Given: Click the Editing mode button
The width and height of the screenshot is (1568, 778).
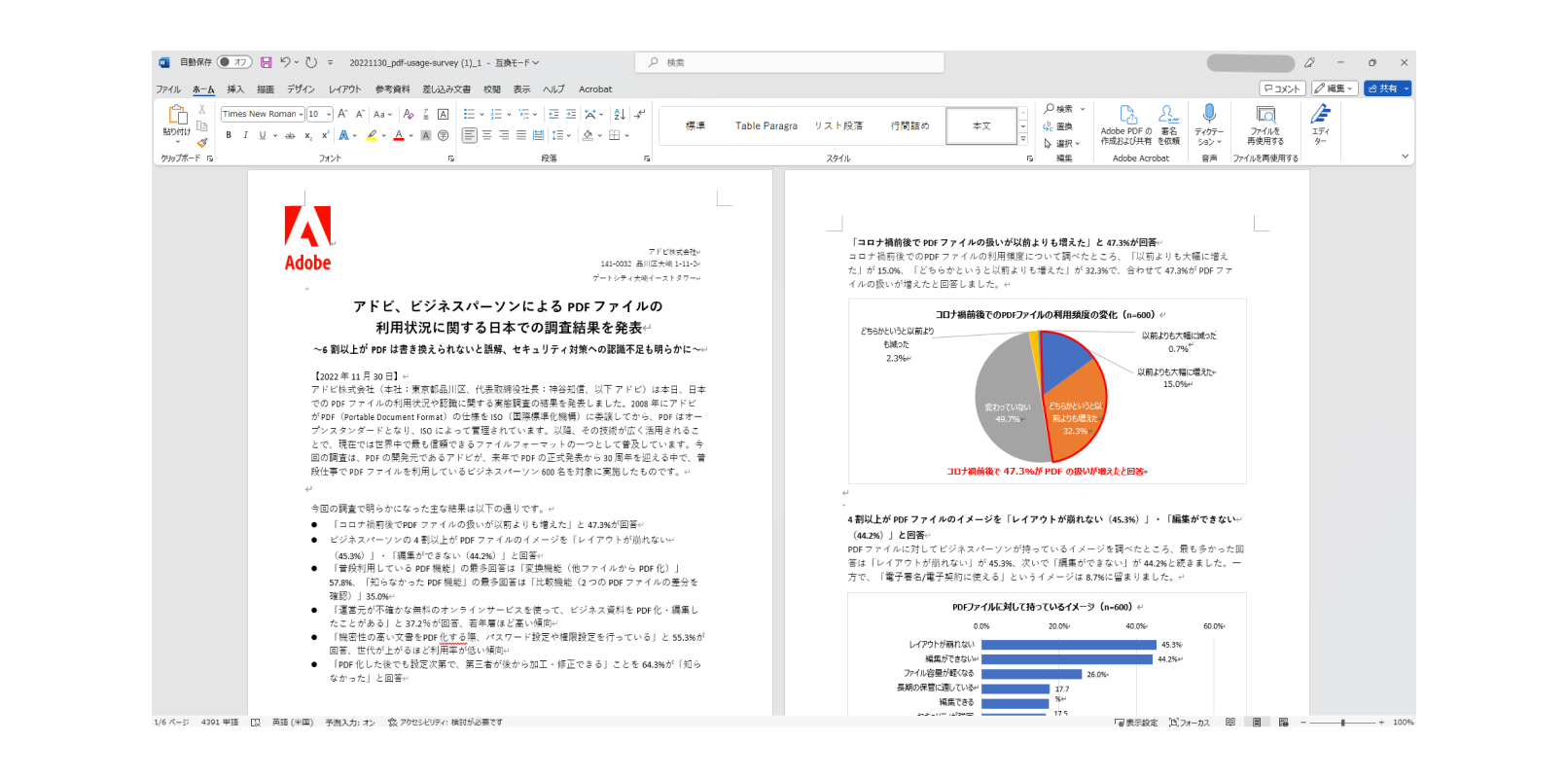Looking at the screenshot, I should point(1335,88).
